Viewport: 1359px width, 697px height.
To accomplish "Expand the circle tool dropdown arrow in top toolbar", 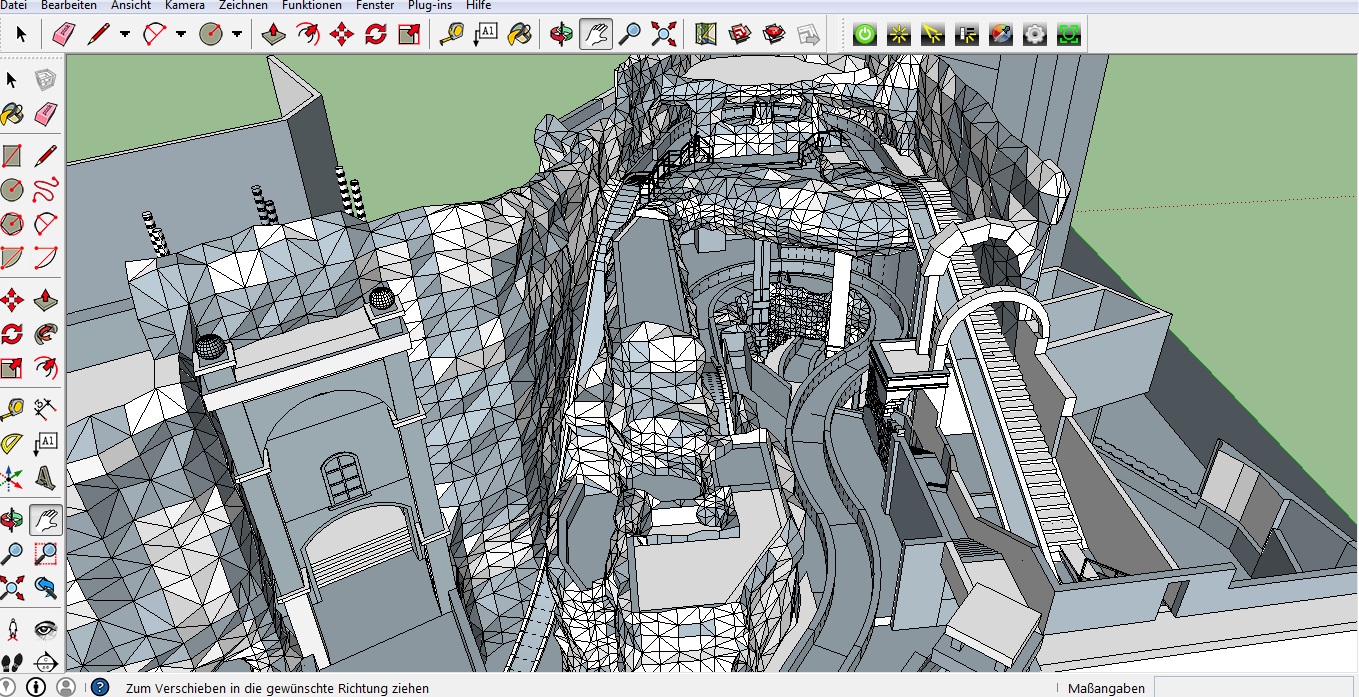I will (x=237, y=34).
